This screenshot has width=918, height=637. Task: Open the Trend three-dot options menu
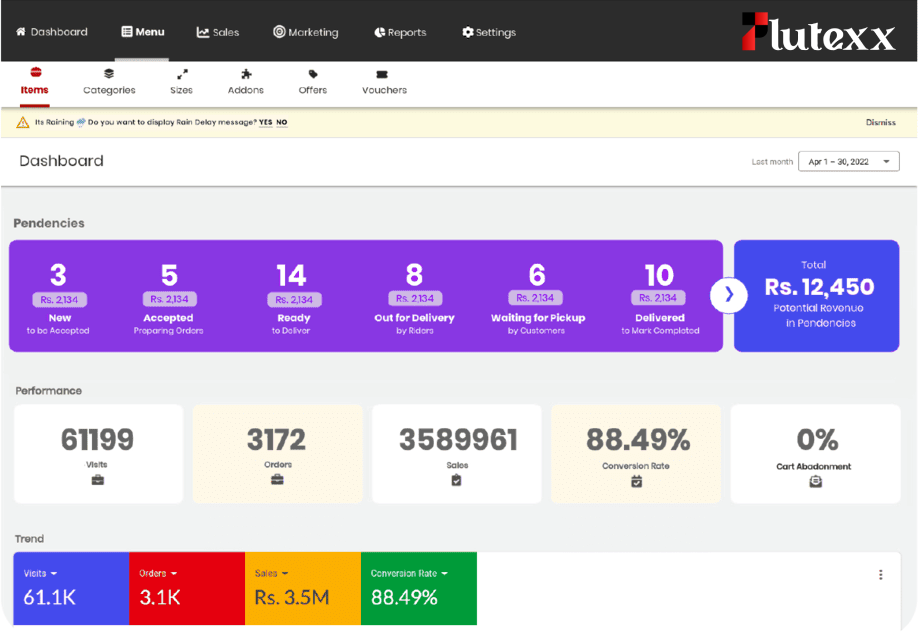(x=880, y=575)
